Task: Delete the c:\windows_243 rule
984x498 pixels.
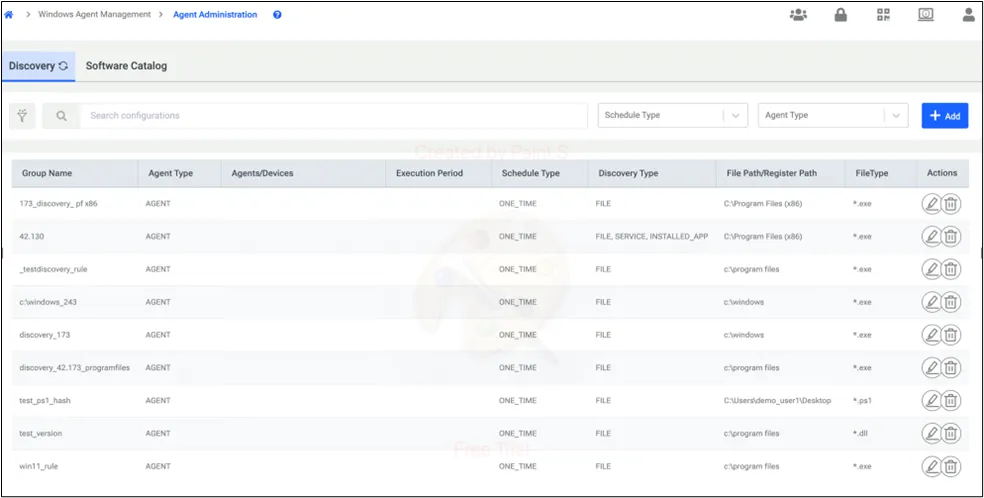Action: [951, 302]
